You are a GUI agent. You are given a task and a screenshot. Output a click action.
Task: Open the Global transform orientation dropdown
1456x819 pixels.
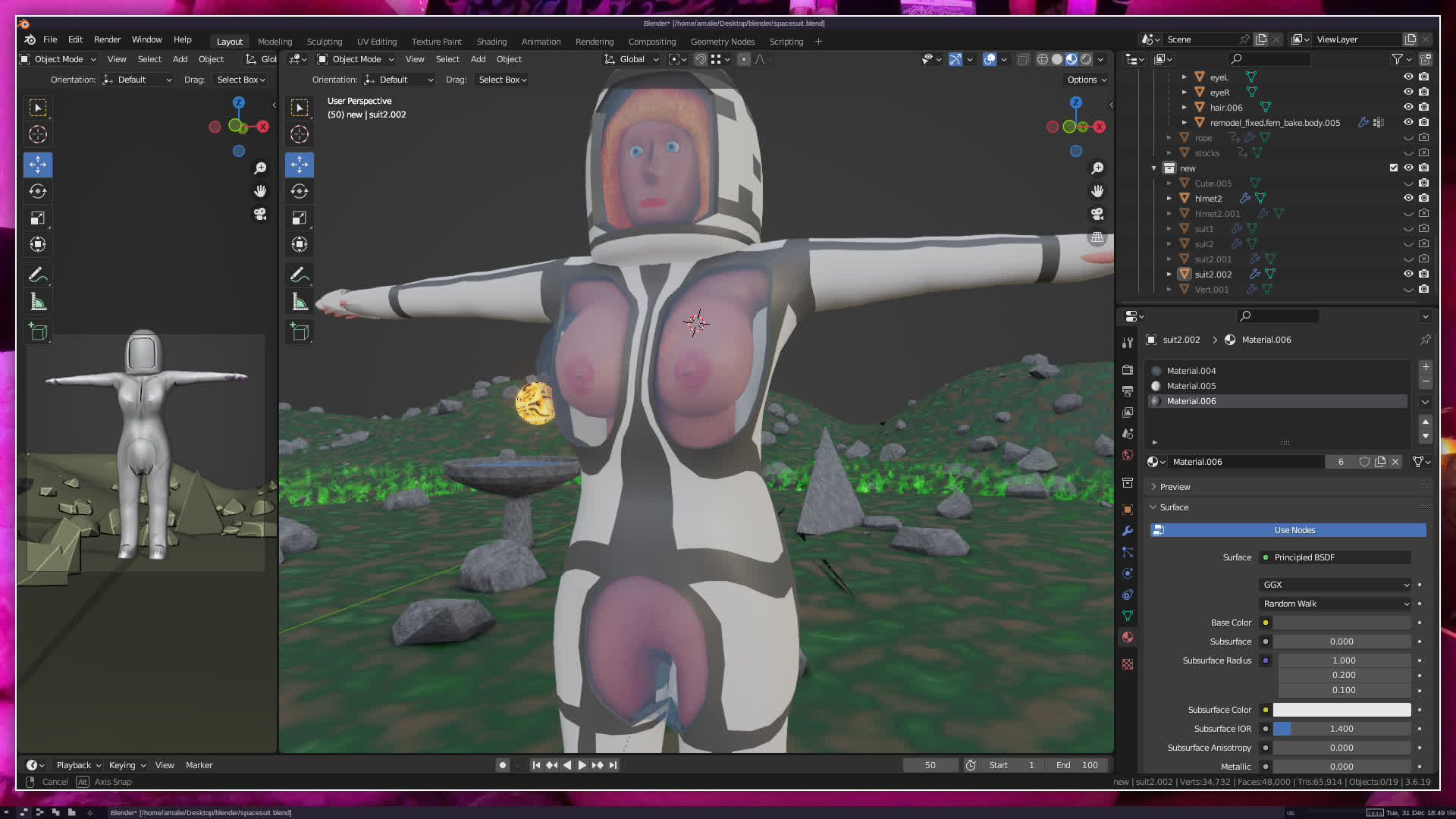coord(632,59)
